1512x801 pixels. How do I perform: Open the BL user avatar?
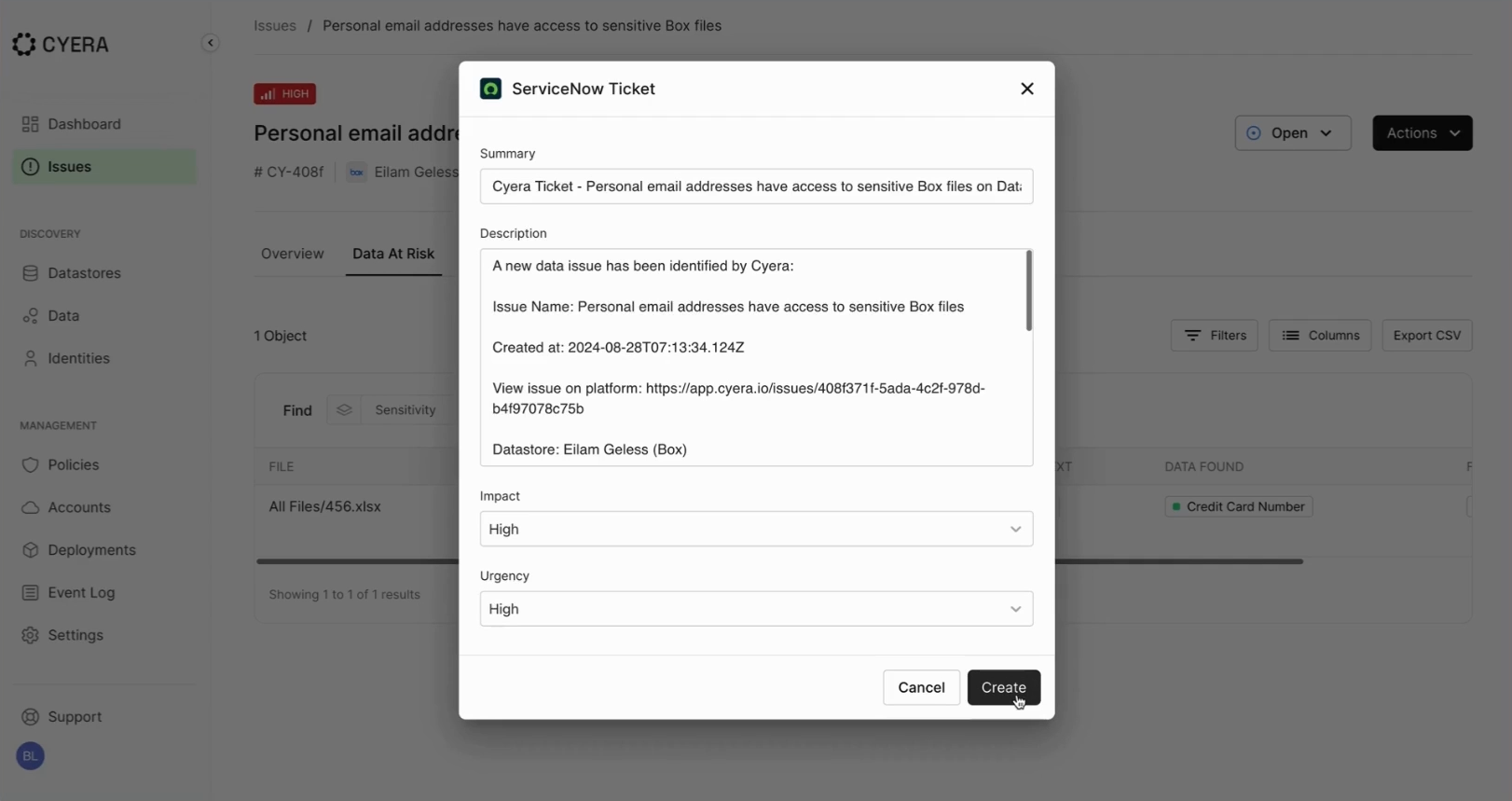pyautogui.click(x=30, y=756)
